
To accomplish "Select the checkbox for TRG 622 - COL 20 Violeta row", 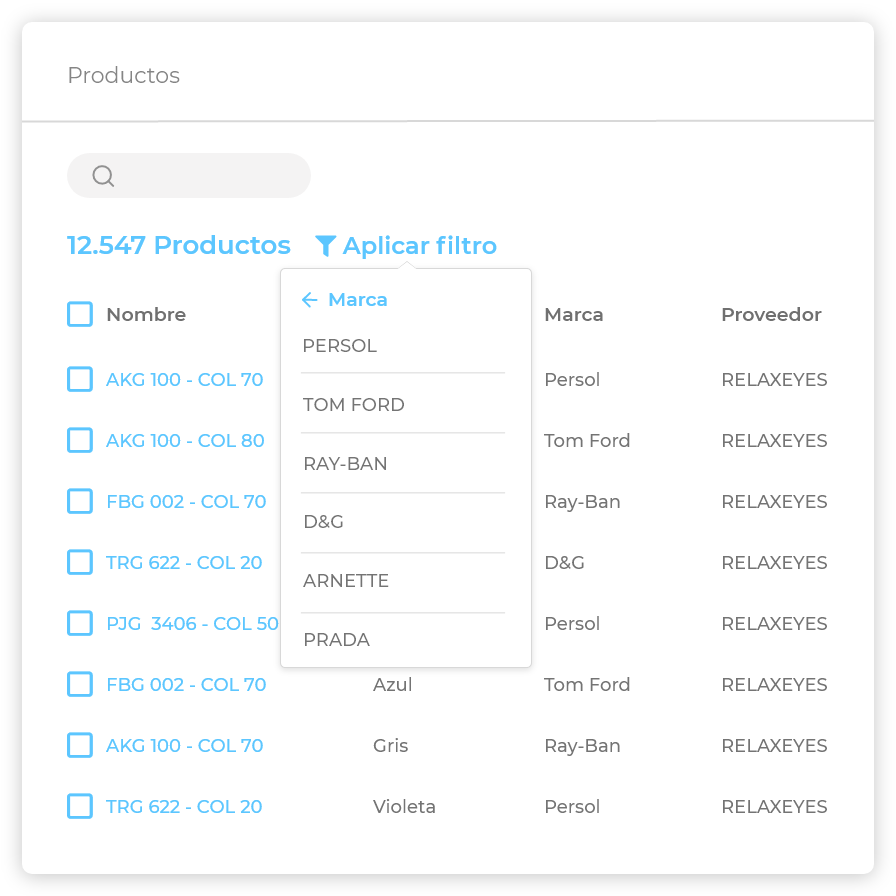I will pos(80,807).
